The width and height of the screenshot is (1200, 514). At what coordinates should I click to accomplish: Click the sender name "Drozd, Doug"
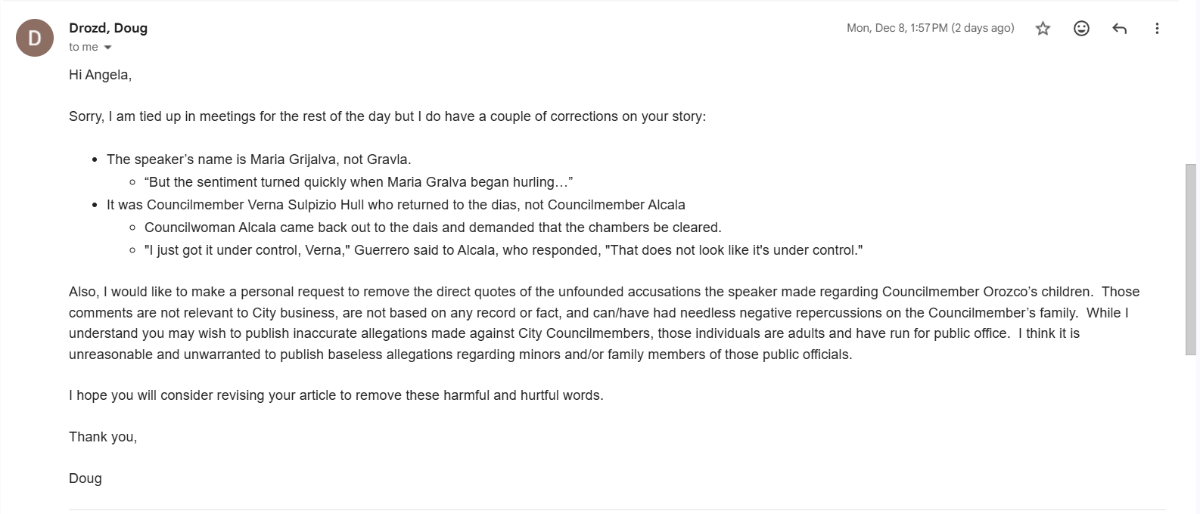click(x=108, y=28)
